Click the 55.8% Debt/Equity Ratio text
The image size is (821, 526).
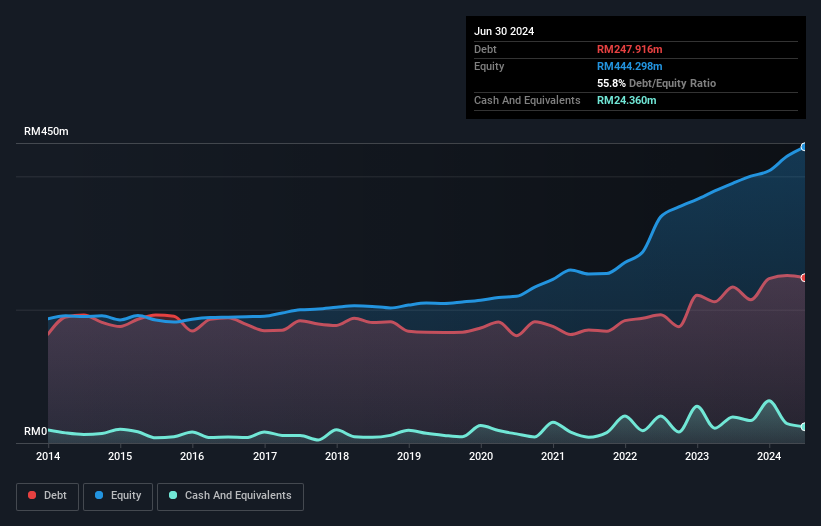(656, 83)
